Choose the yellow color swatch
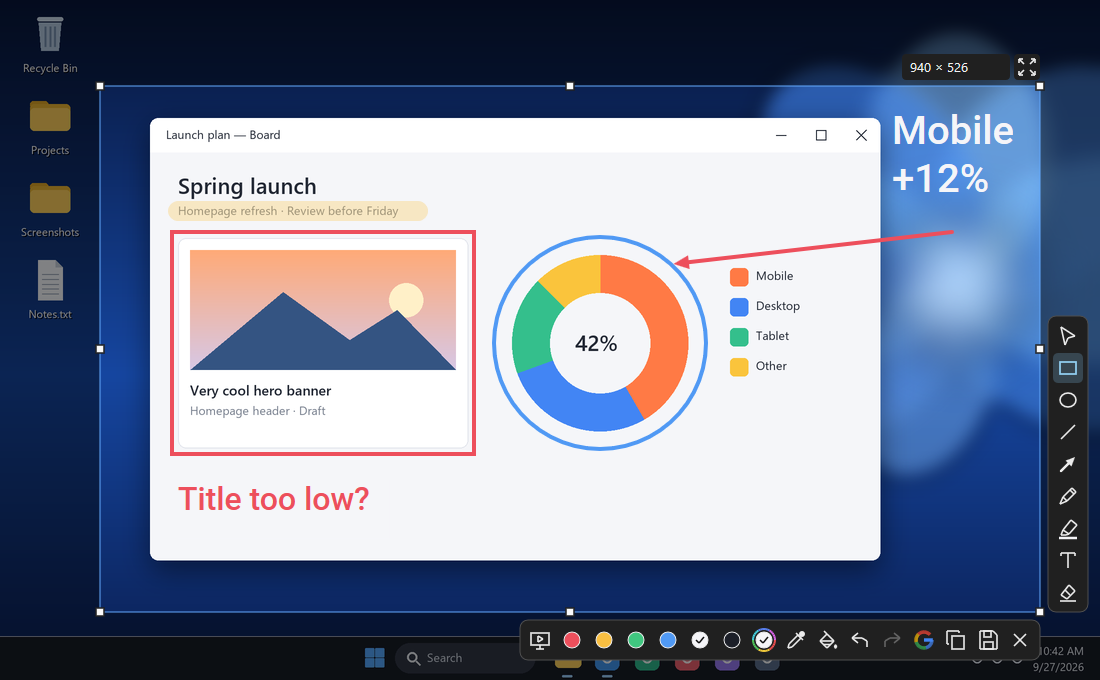The width and height of the screenshot is (1100, 680). (x=604, y=640)
